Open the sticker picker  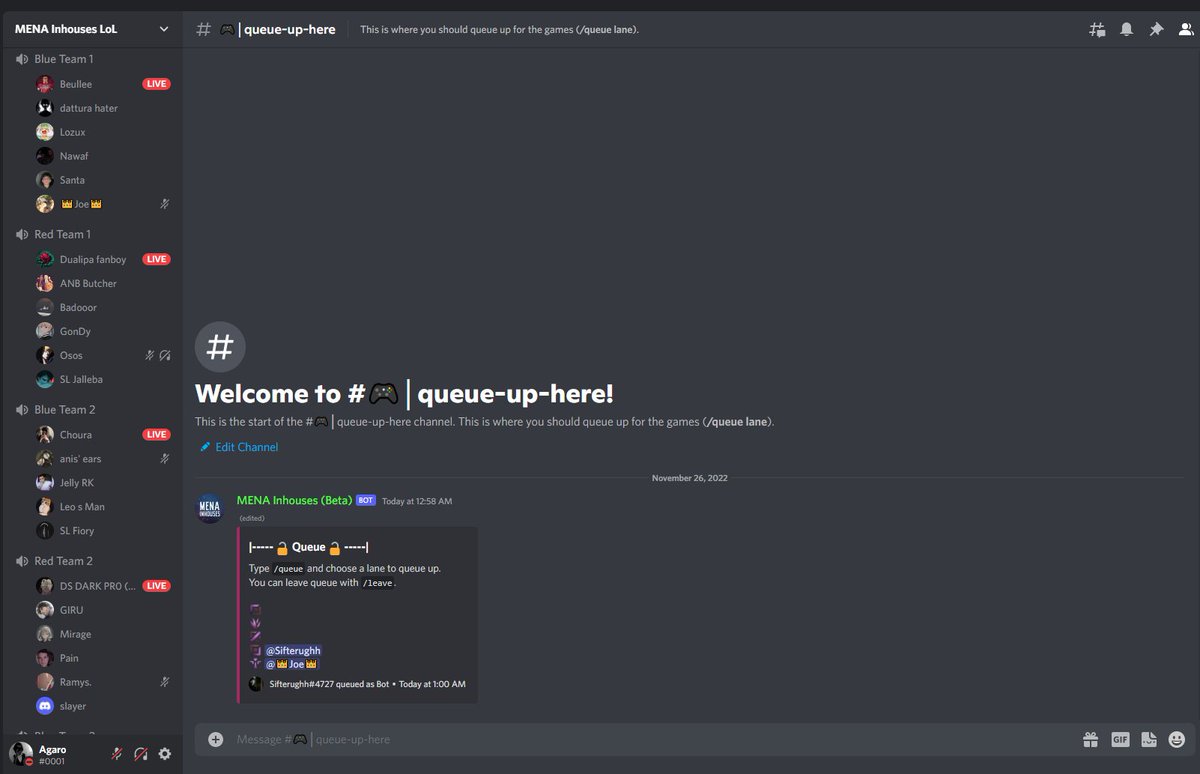1149,739
